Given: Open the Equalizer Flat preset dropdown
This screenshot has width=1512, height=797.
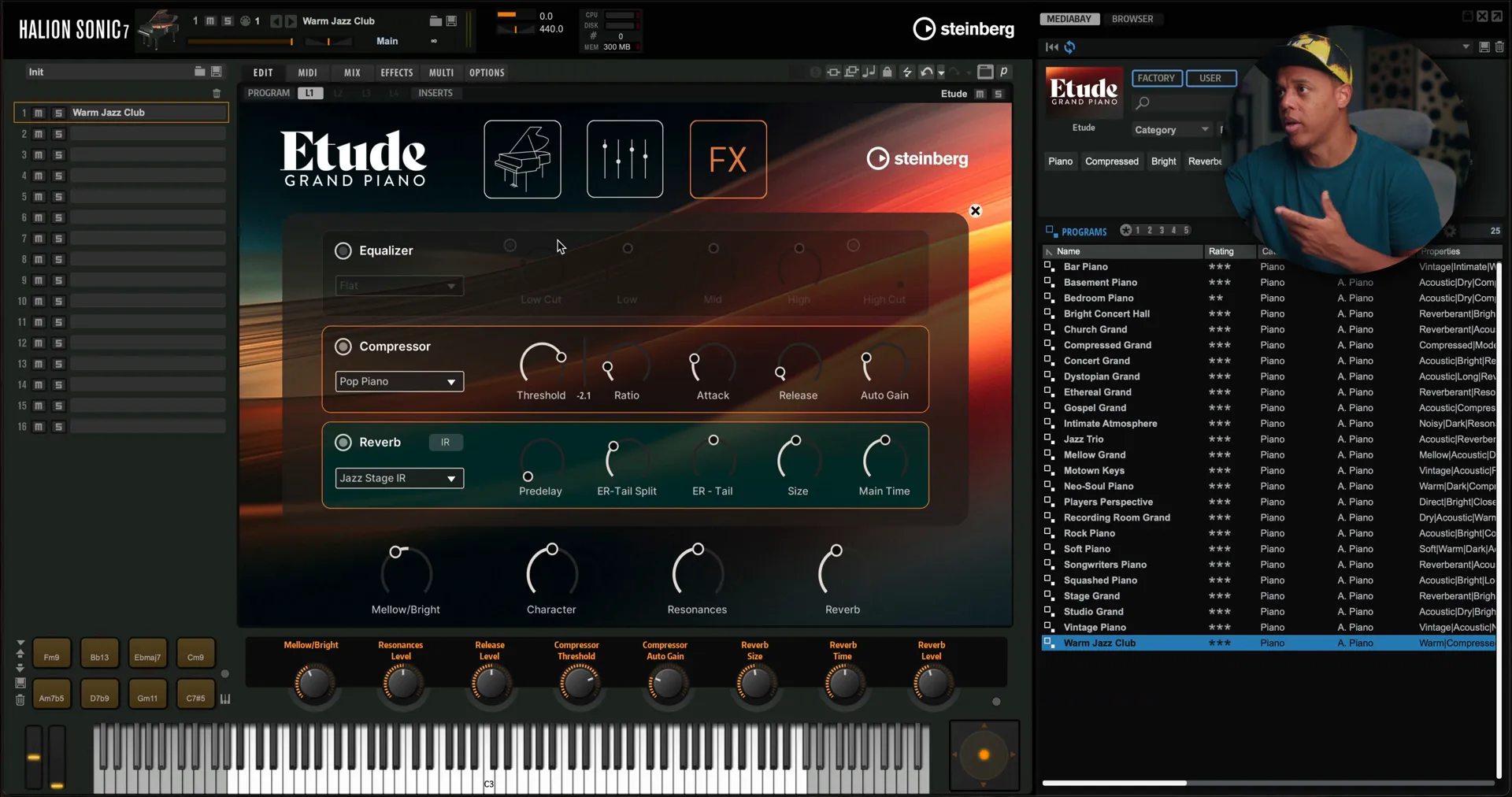Looking at the screenshot, I should coord(399,286).
